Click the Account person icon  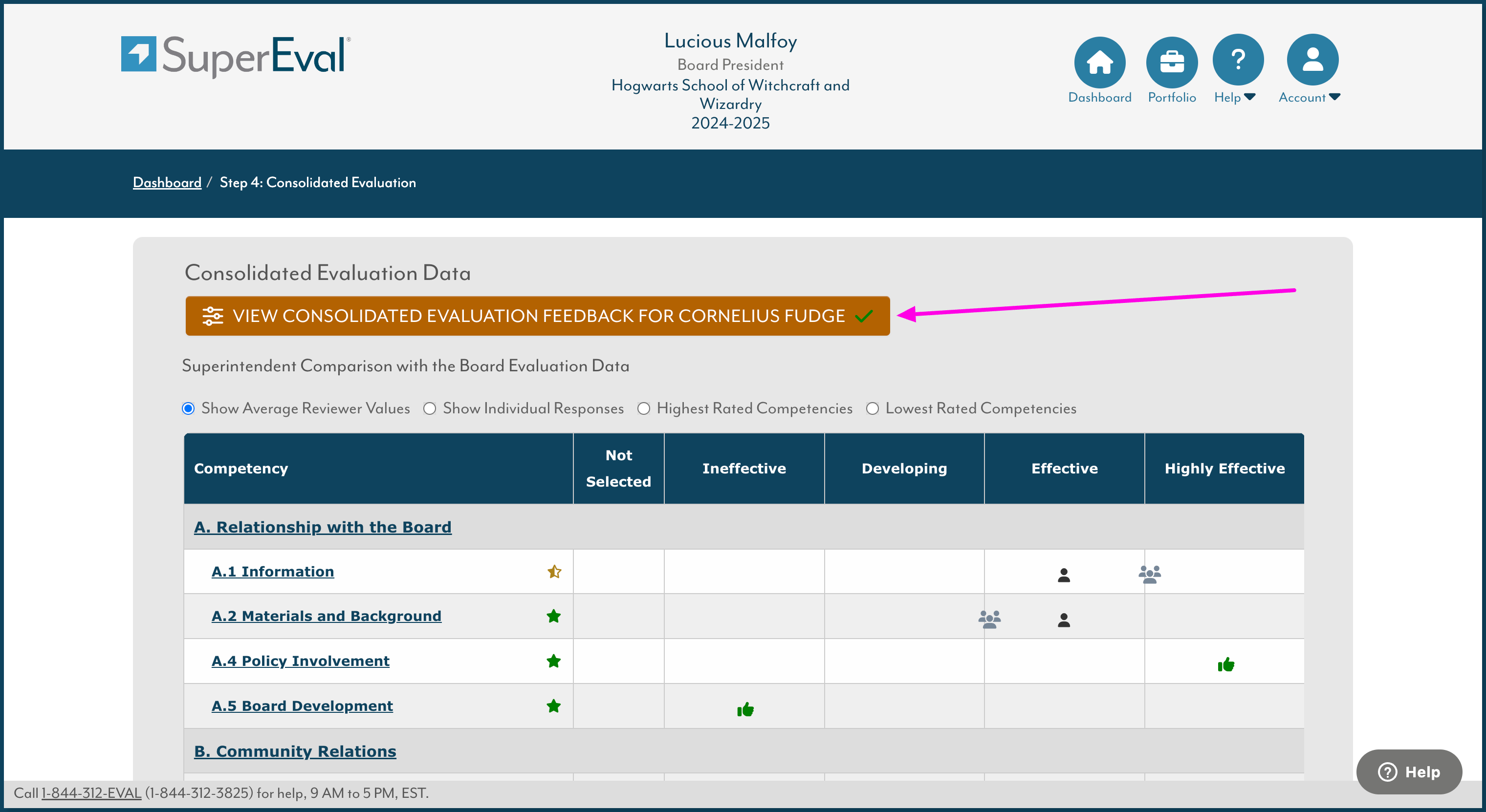1312,60
